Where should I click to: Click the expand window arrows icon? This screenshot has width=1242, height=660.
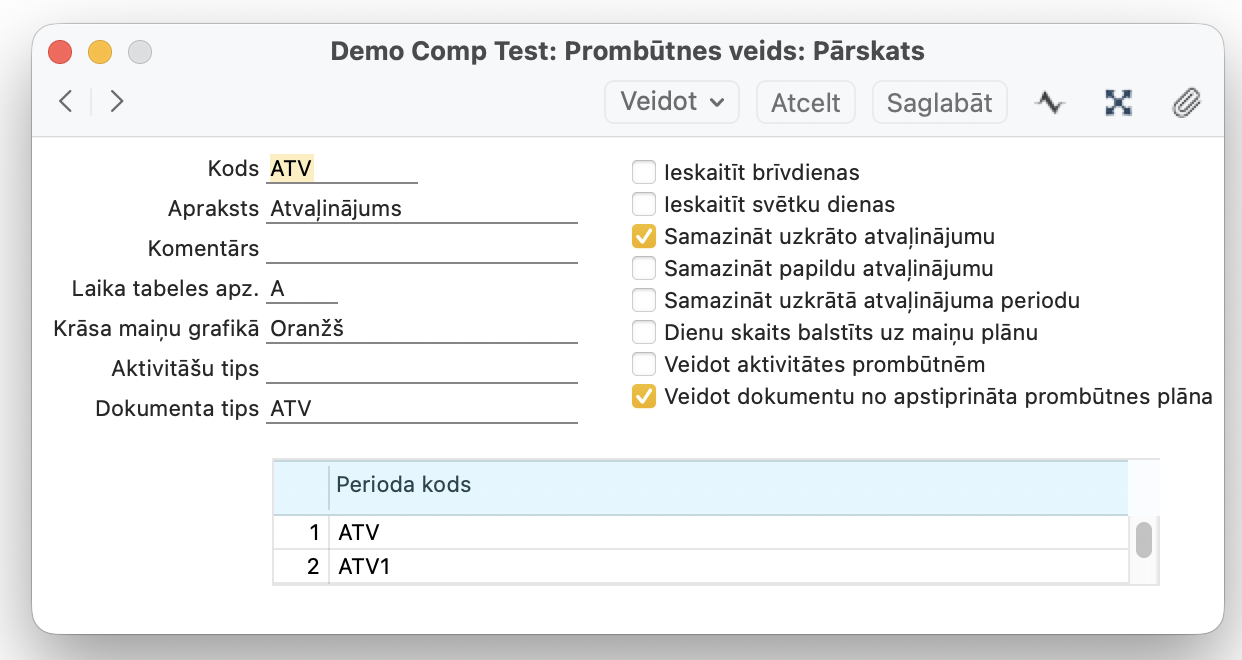click(1118, 102)
